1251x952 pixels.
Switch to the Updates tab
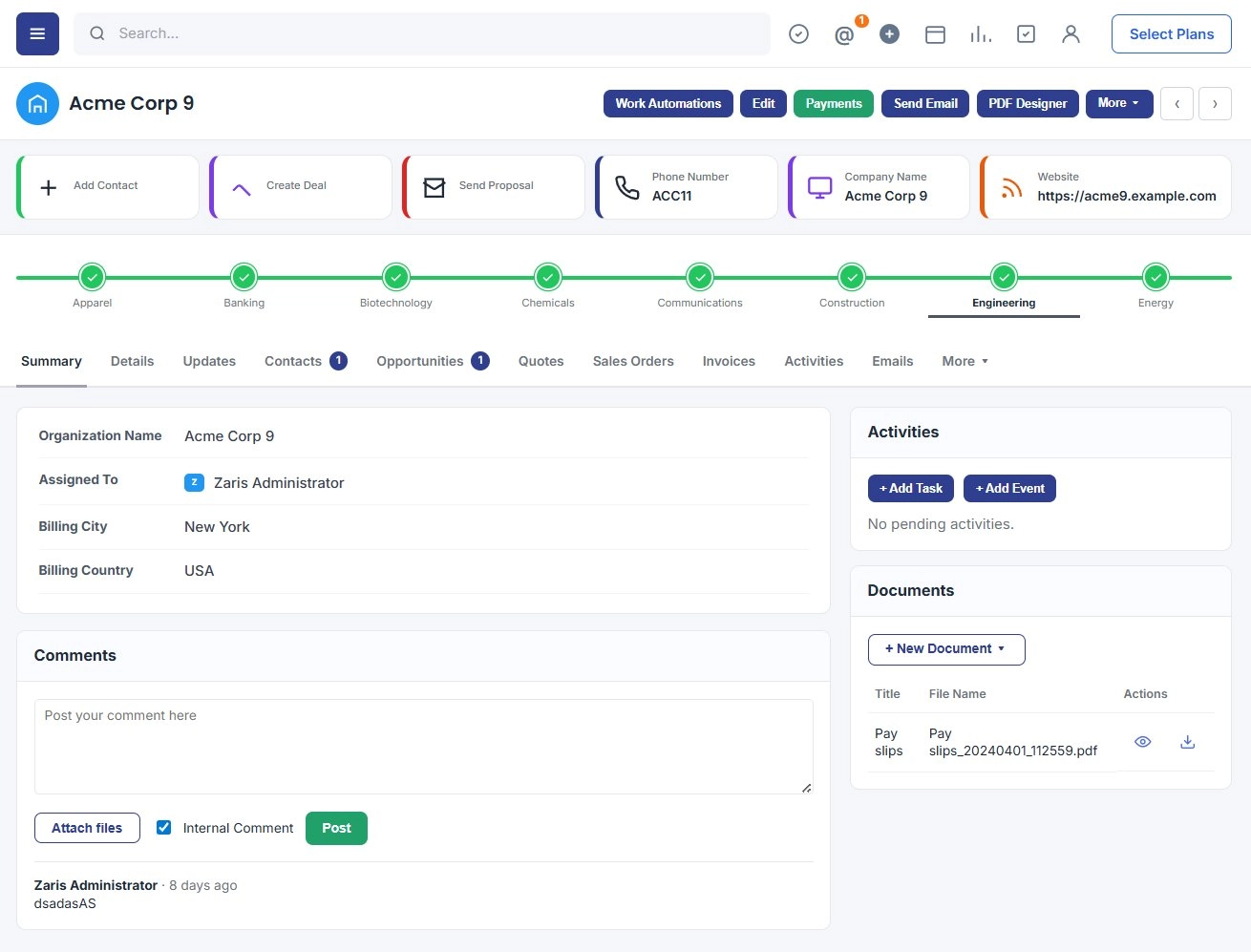pos(209,361)
